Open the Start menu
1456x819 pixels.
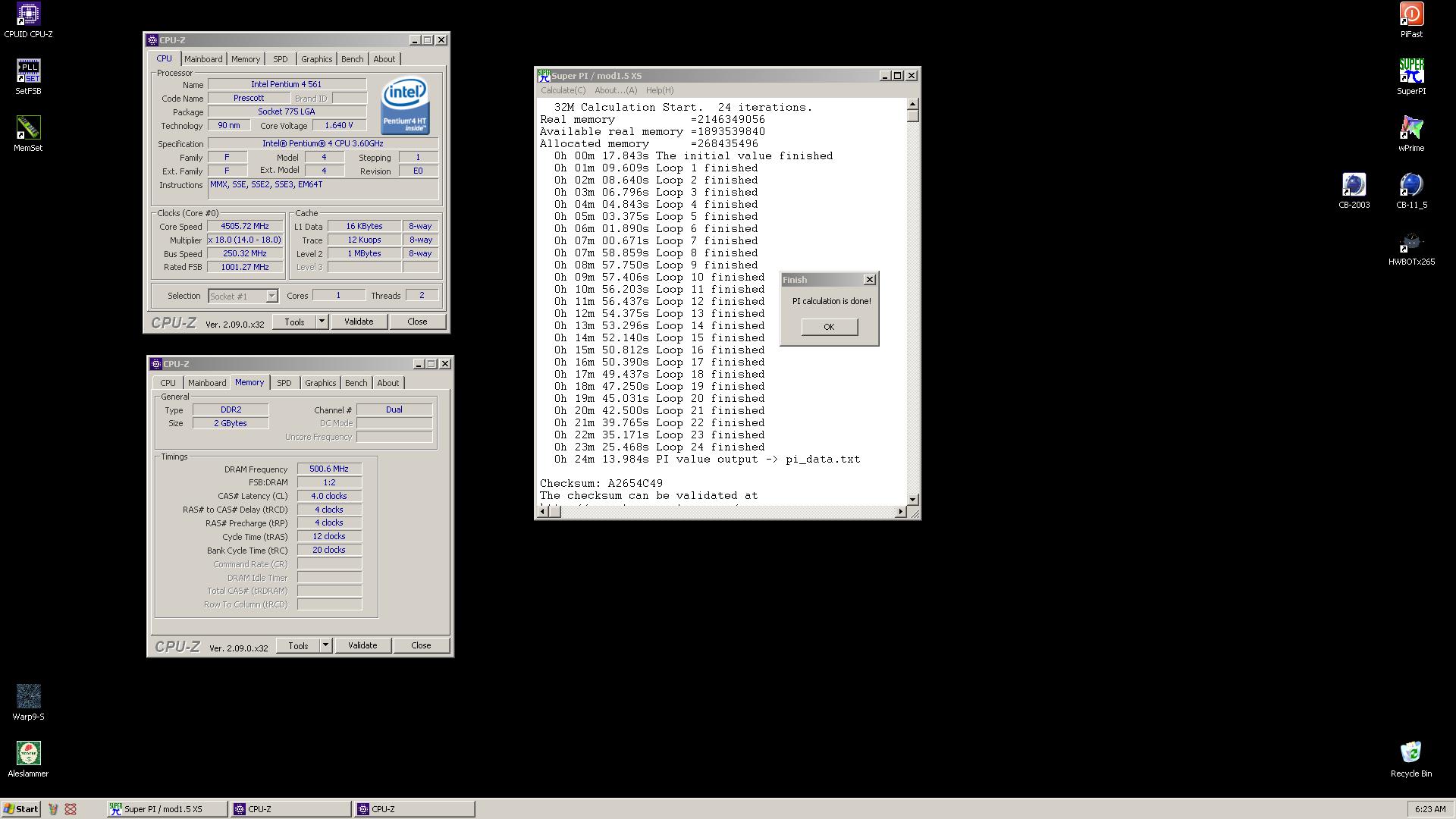[x=20, y=809]
